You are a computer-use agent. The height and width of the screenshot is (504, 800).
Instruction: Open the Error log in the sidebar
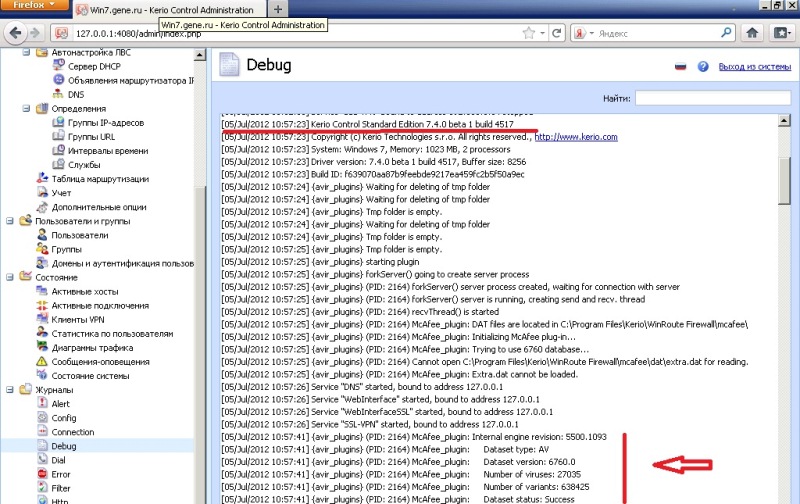click(61, 474)
